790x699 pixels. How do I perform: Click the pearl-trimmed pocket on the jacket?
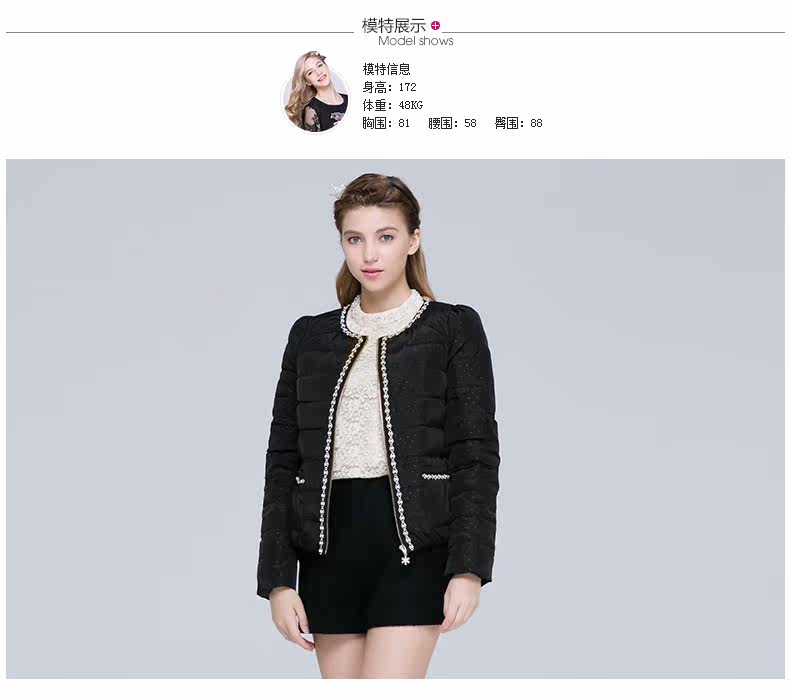435,477
